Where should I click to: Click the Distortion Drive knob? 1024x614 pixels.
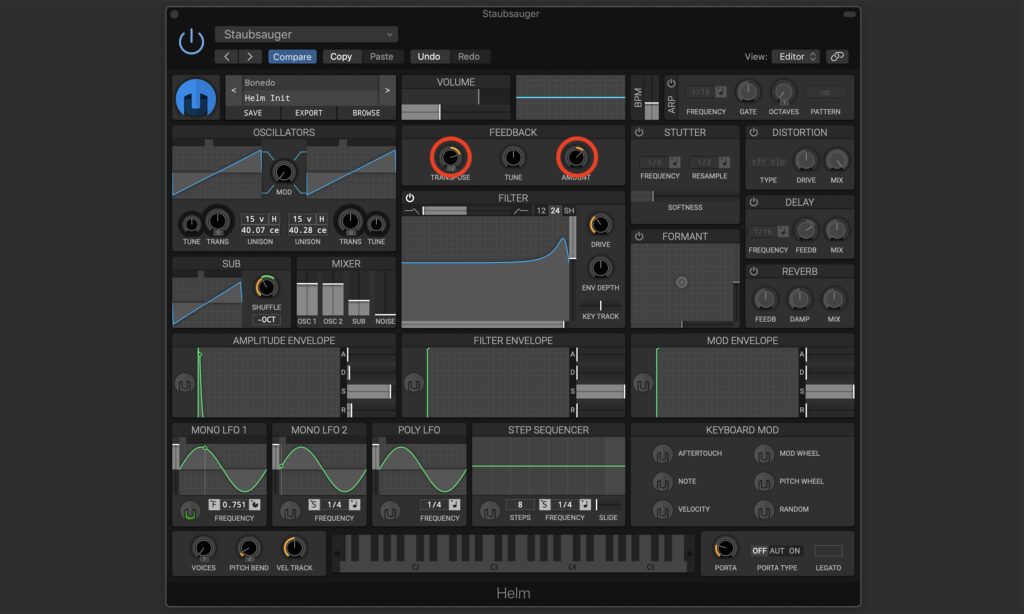pyautogui.click(x=806, y=159)
